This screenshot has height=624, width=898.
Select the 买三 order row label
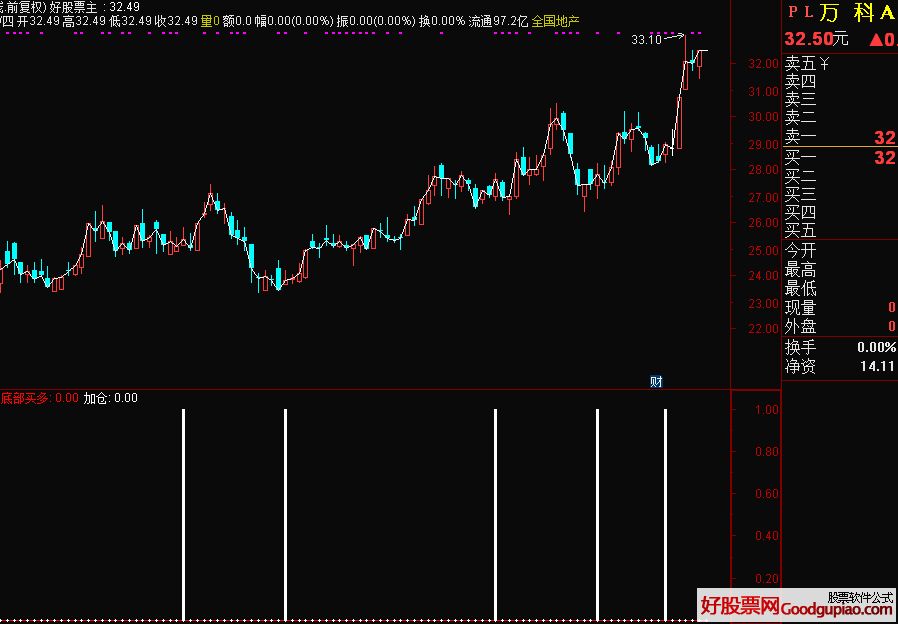click(x=800, y=194)
